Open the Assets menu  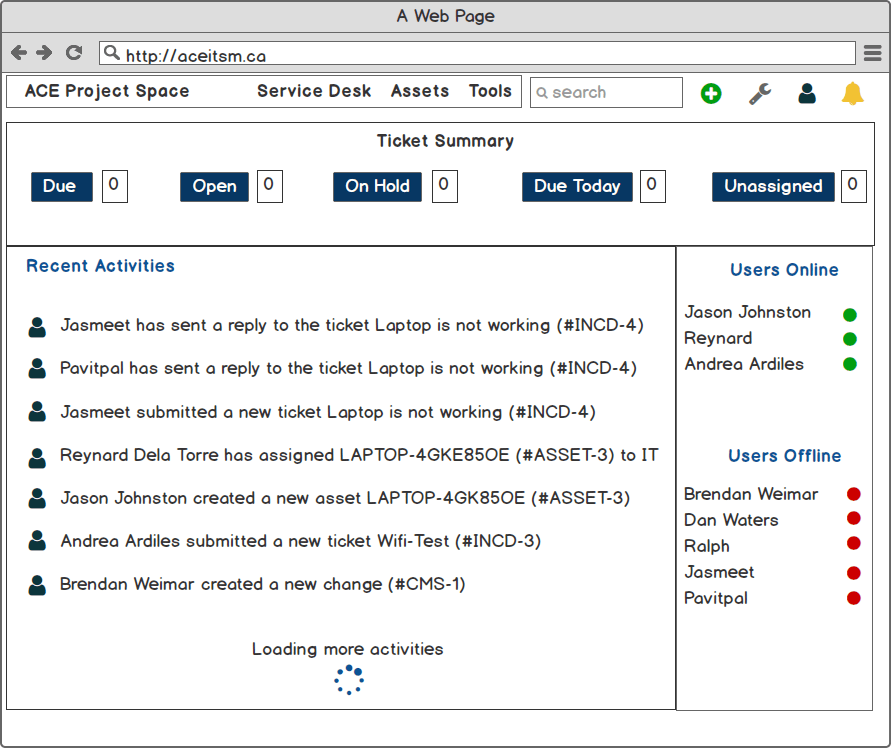point(420,91)
